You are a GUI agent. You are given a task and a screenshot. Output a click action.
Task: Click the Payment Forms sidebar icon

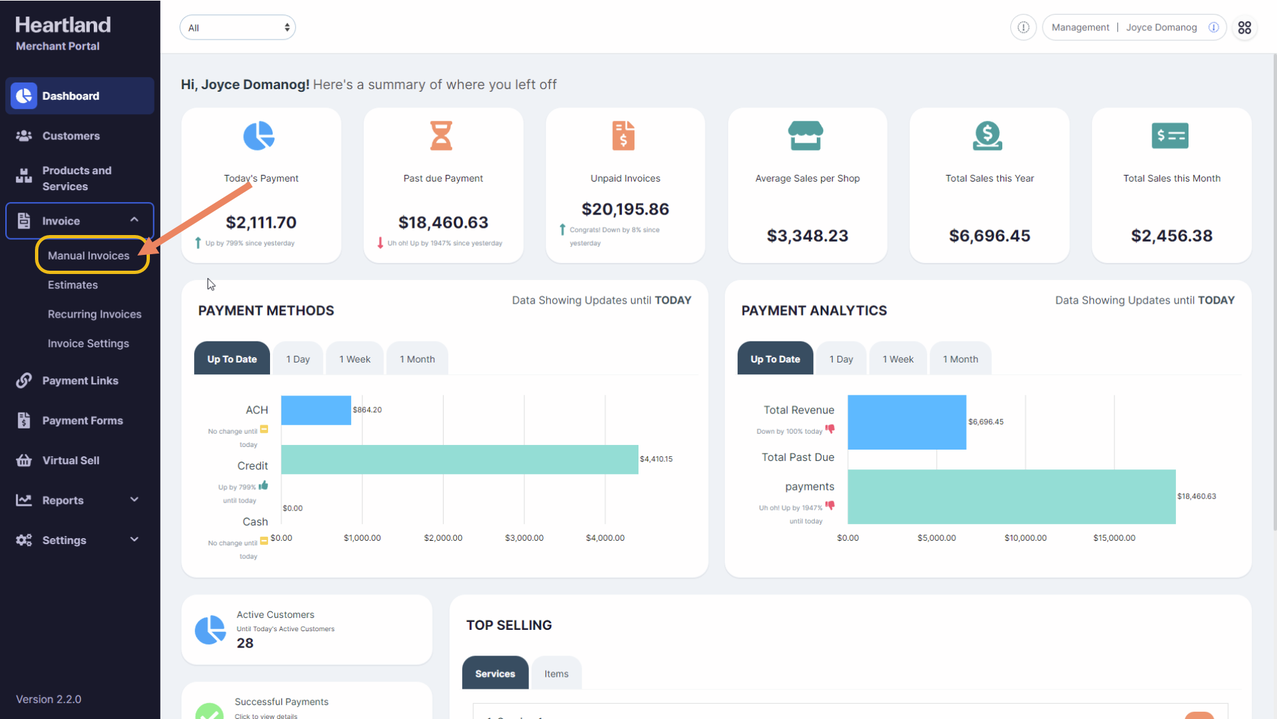coord(24,421)
